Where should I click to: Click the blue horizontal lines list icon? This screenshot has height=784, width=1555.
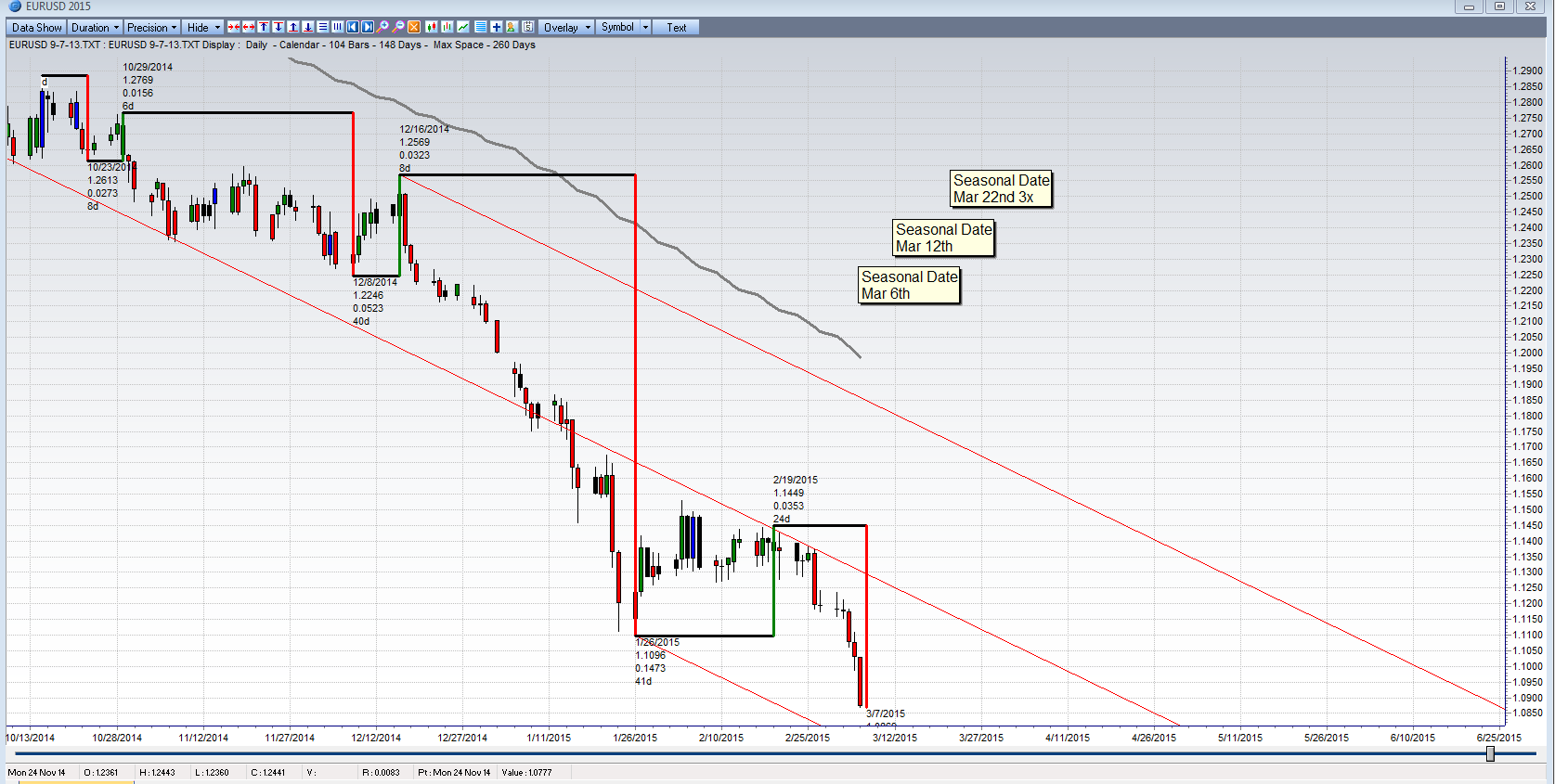point(481,27)
